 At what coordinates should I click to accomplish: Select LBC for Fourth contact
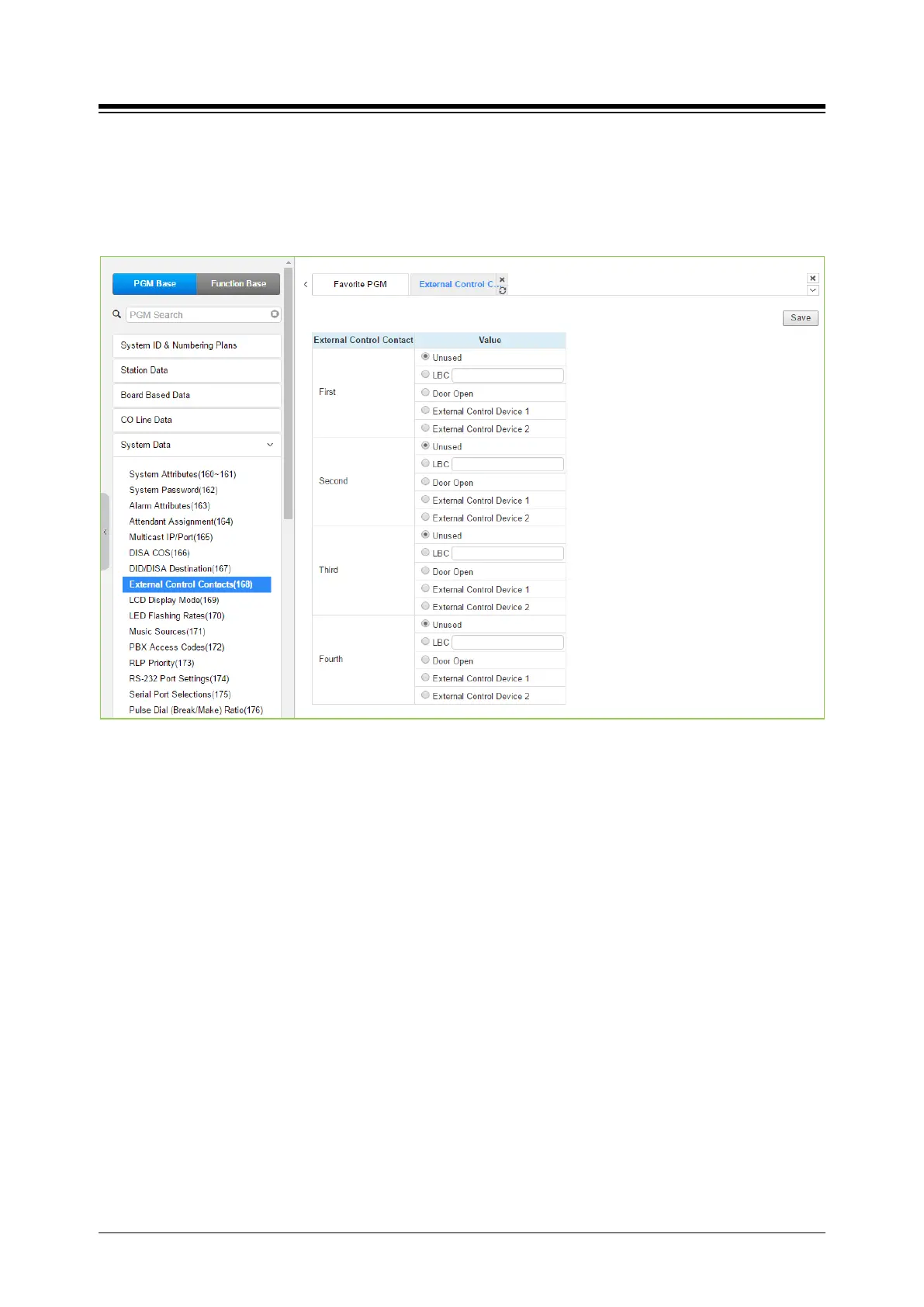tap(425, 641)
